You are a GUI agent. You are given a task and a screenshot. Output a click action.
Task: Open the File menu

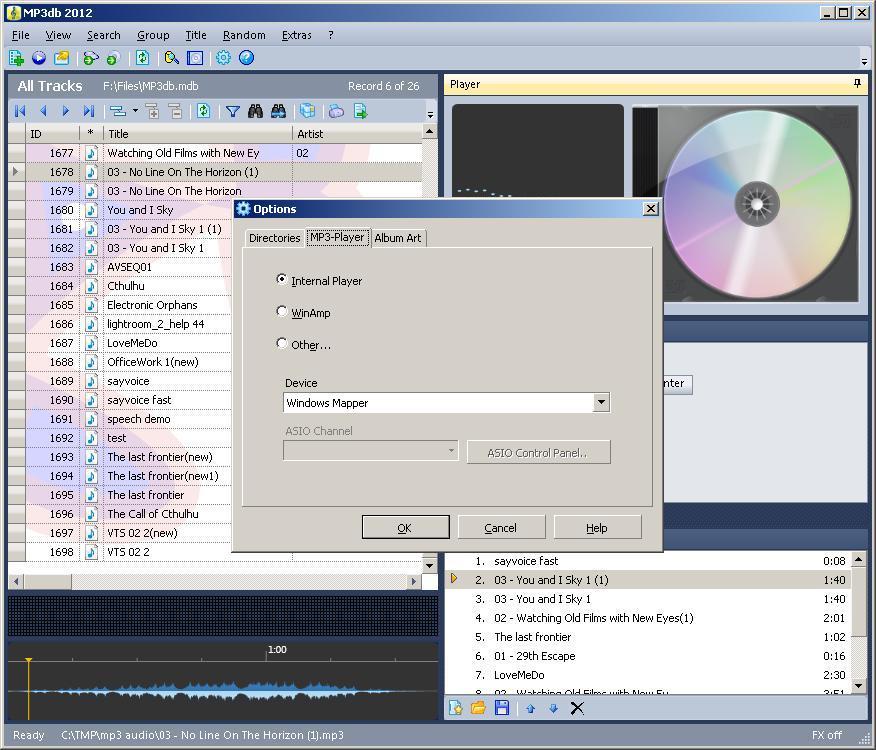click(x=21, y=35)
